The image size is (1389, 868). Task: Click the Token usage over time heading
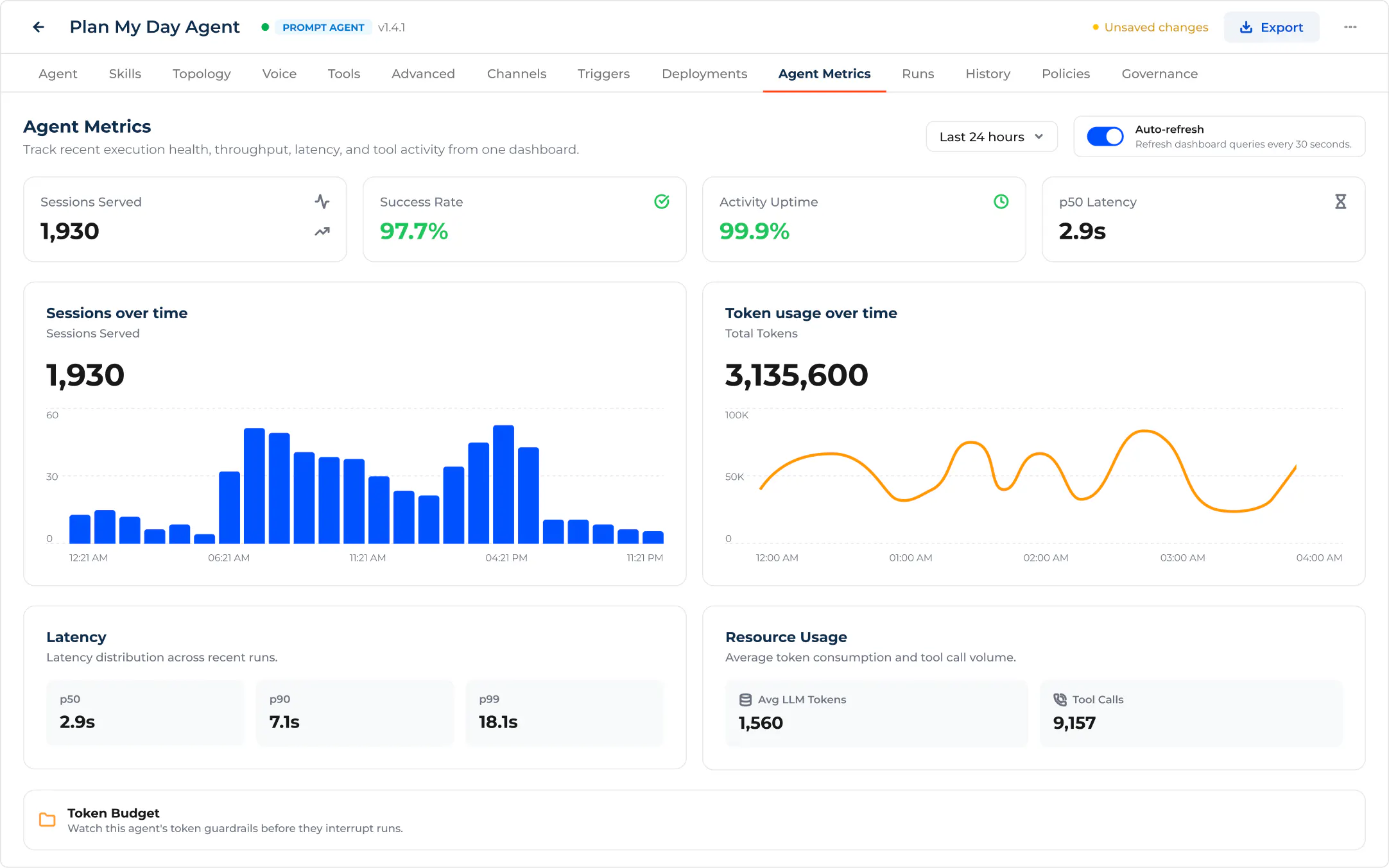point(811,313)
